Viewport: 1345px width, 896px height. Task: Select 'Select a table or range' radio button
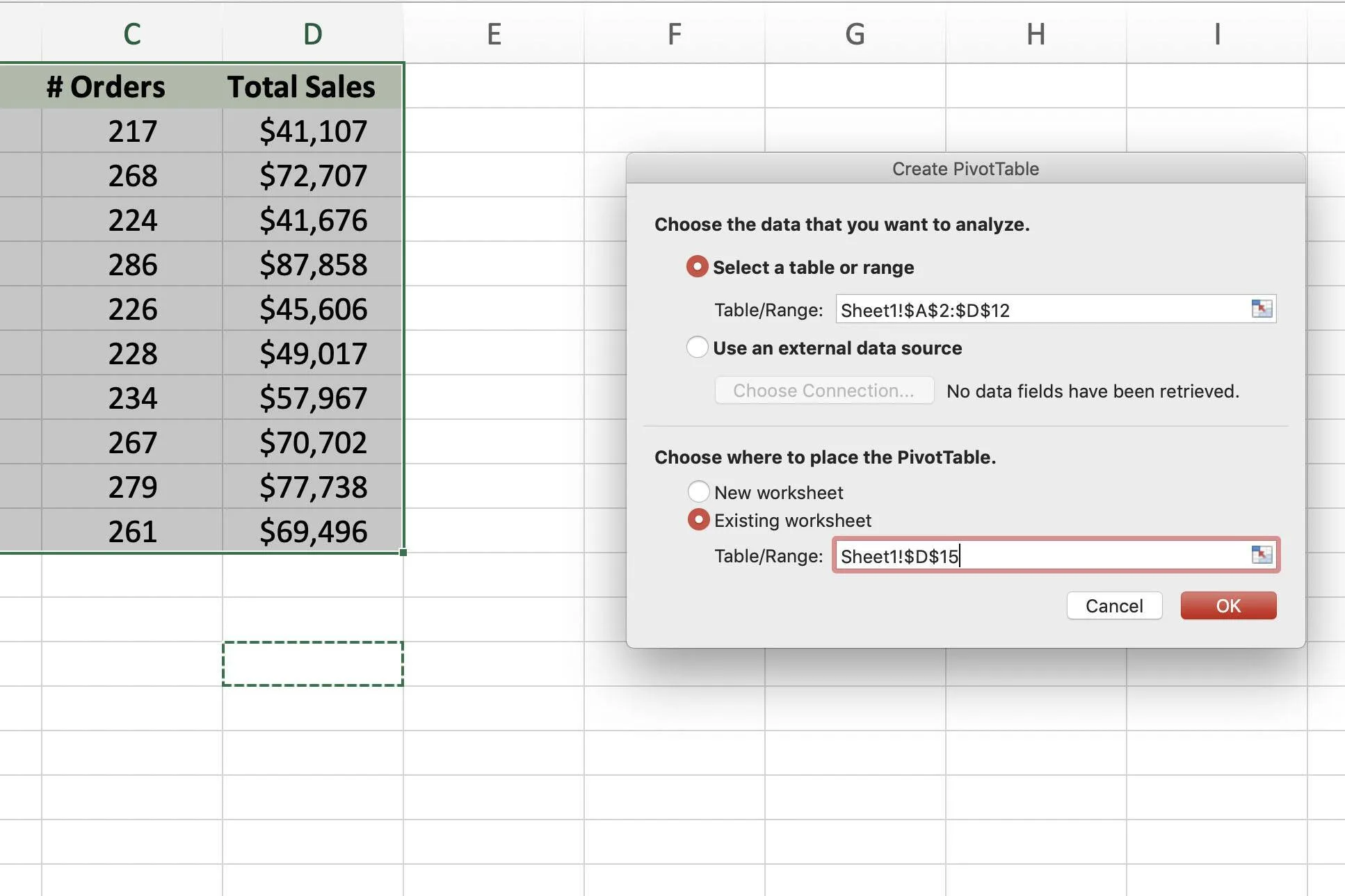point(697,266)
